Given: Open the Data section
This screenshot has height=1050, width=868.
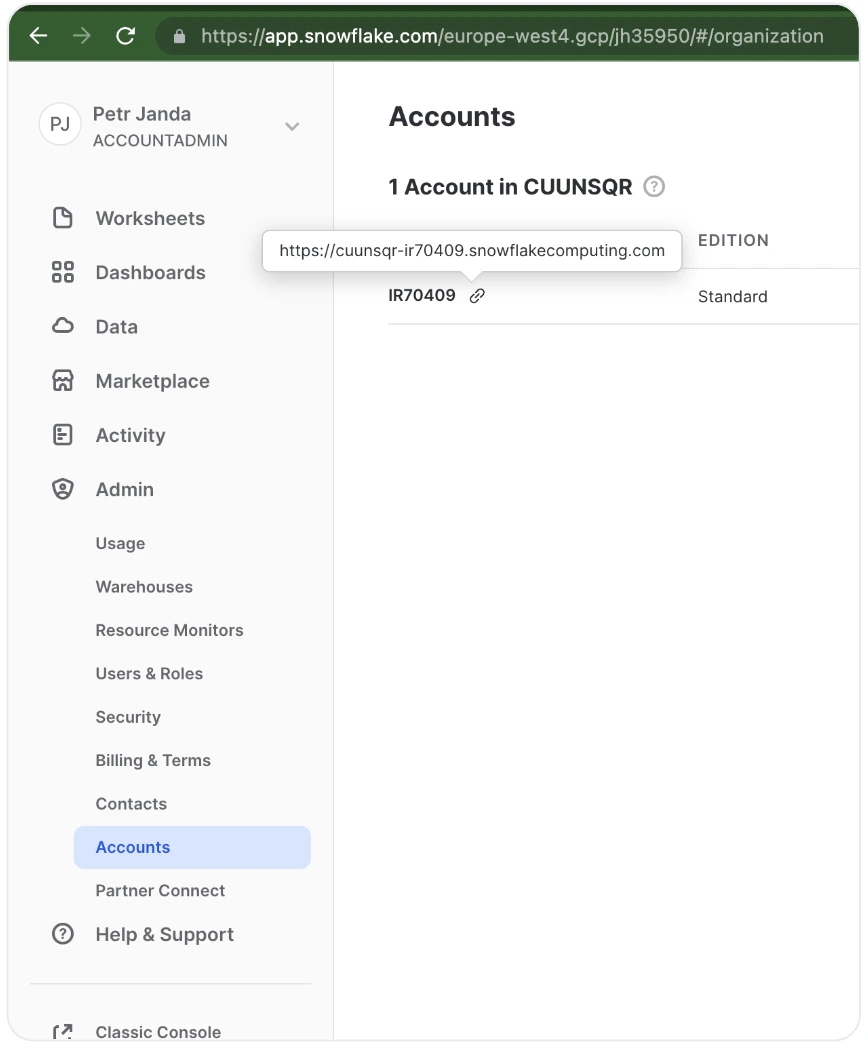Looking at the screenshot, I should 117,327.
